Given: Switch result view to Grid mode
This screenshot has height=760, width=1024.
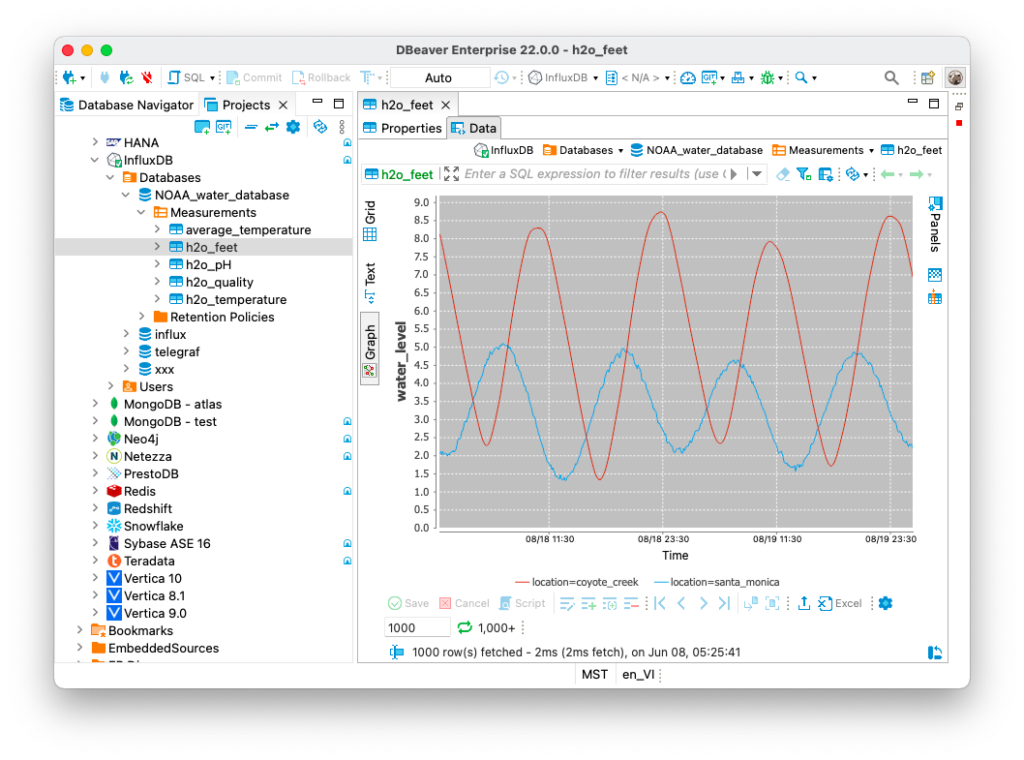Looking at the screenshot, I should pyautogui.click(x=370, y=221).
